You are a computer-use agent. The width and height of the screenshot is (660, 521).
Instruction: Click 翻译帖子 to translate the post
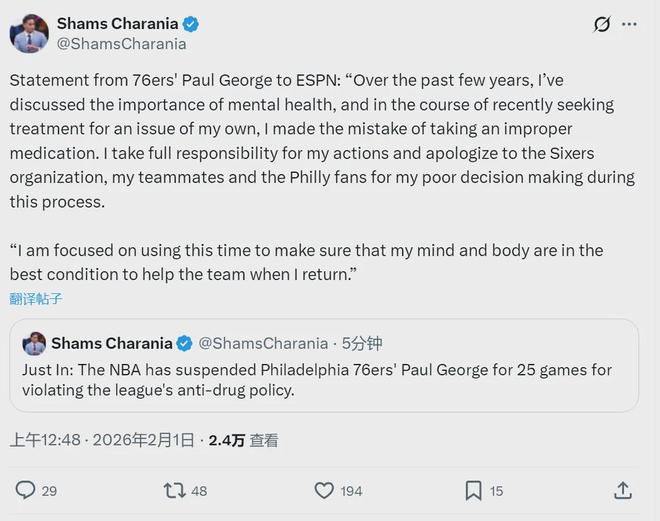tap(36, 299)
